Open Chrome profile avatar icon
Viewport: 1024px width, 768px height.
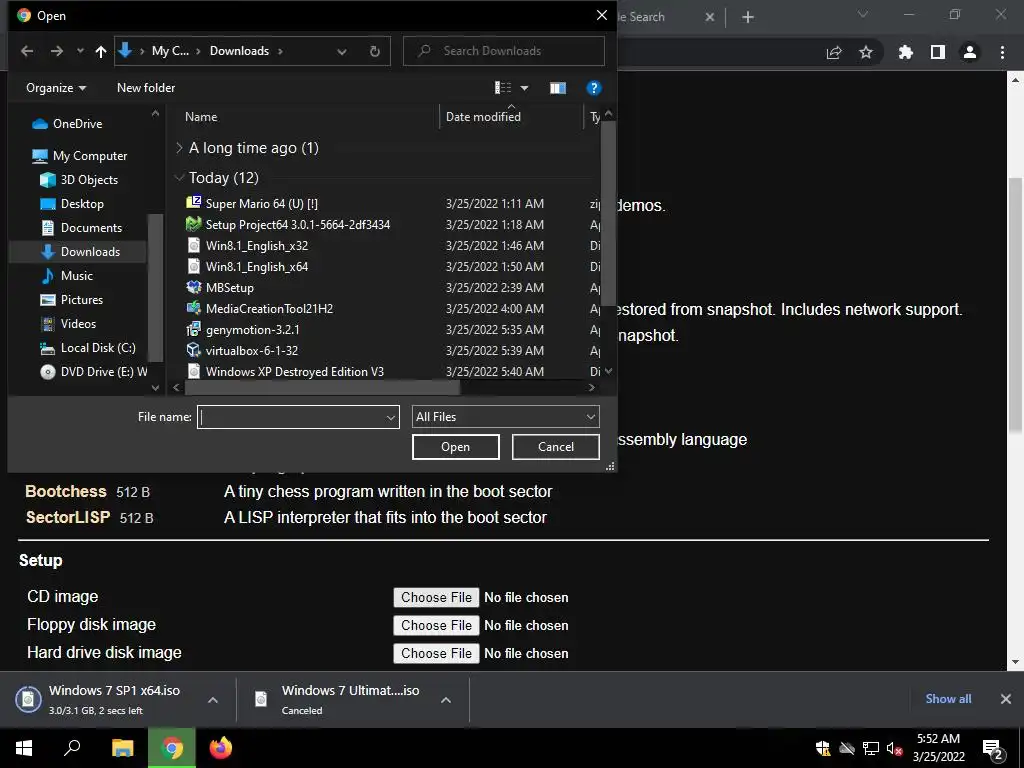click(970, 52)
